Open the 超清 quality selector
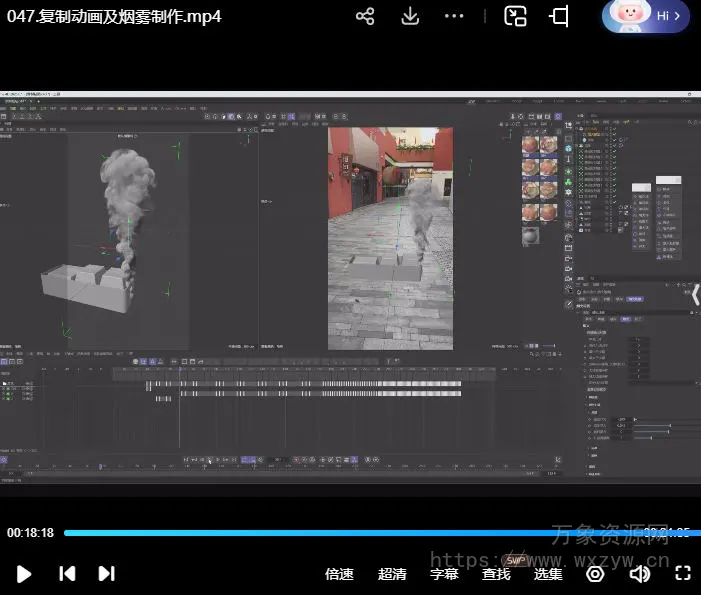701x595 pixels. click(x=392, y=574)
